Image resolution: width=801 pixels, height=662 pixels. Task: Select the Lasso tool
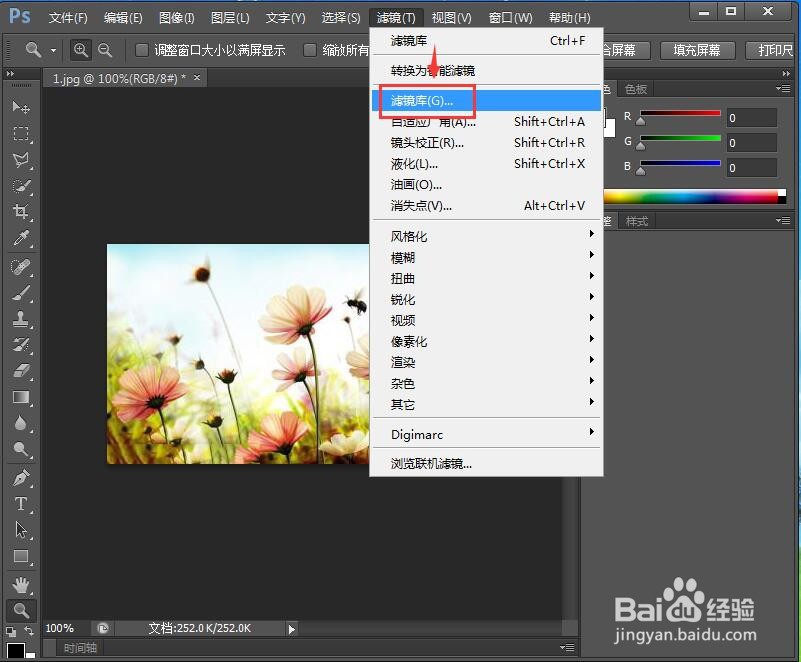(21, 161)
